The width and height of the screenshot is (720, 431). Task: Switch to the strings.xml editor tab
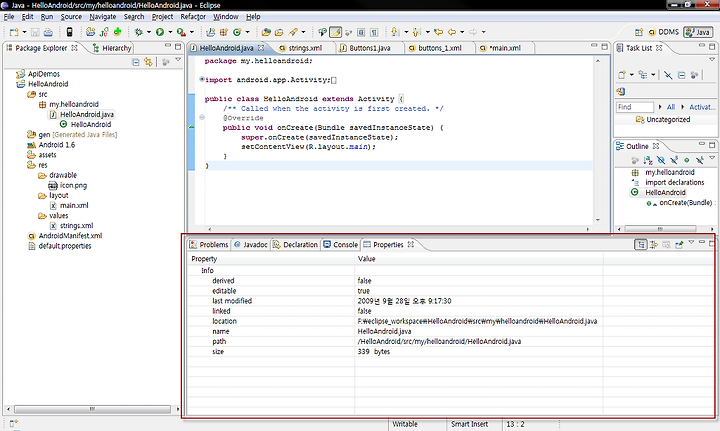point(301,48)
